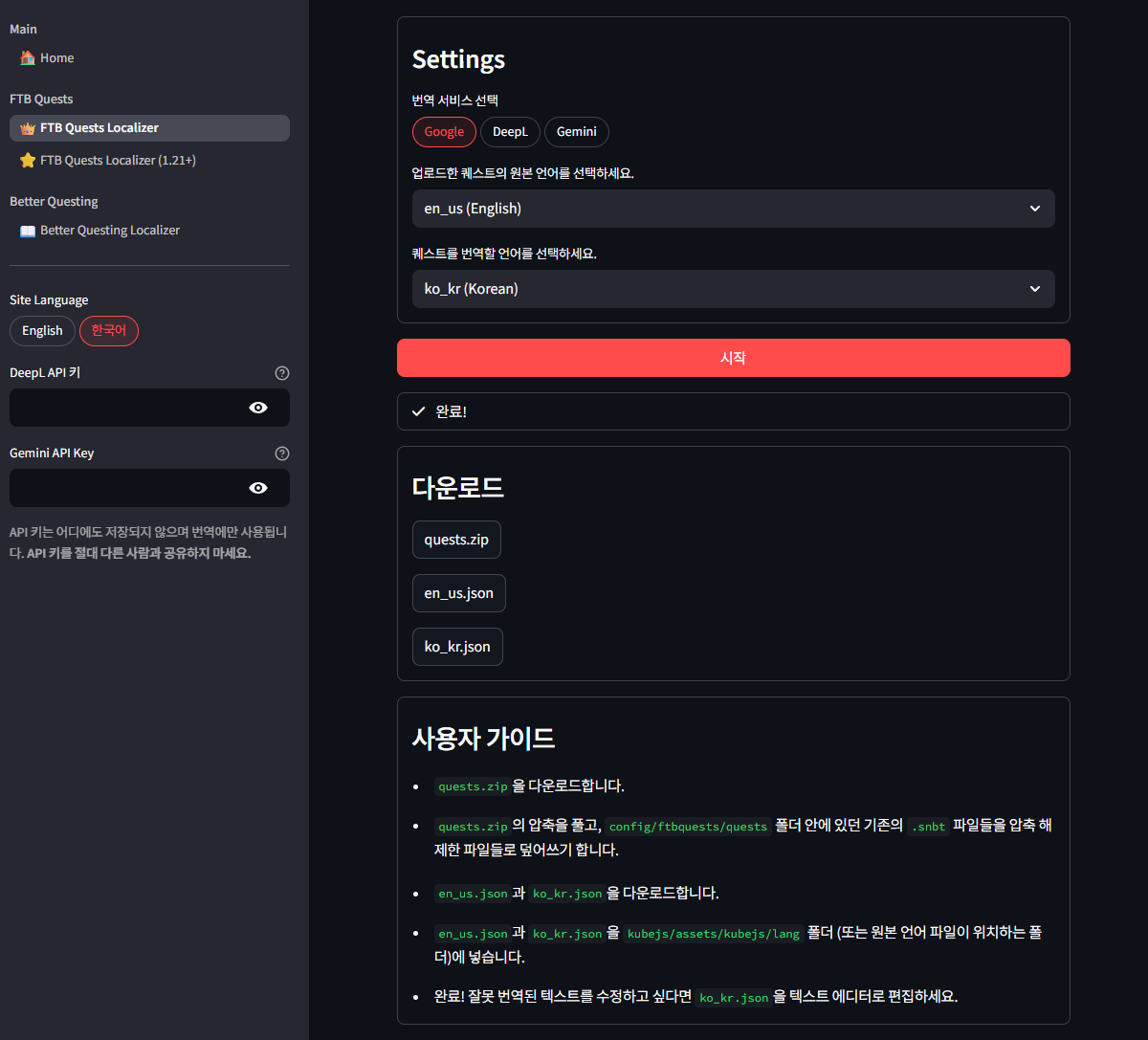
Task: Open the Home page in sidebar
Action: click(149, 58)
